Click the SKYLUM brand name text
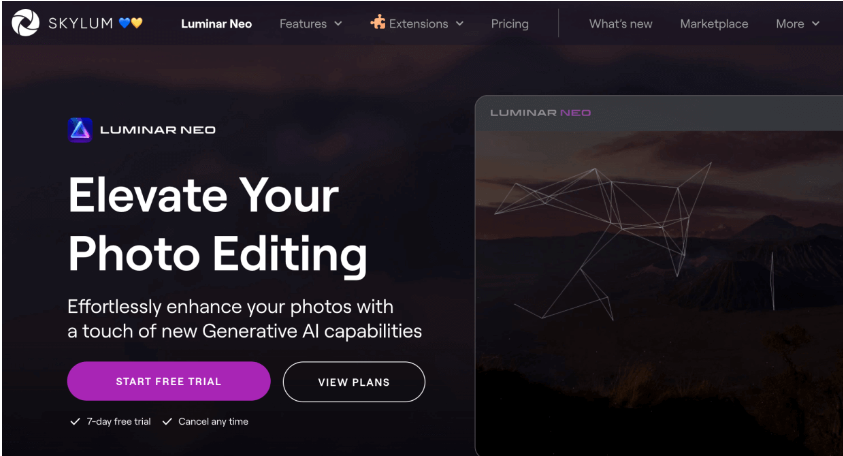The width and height of the screenshot is (843, 456). 81,23
